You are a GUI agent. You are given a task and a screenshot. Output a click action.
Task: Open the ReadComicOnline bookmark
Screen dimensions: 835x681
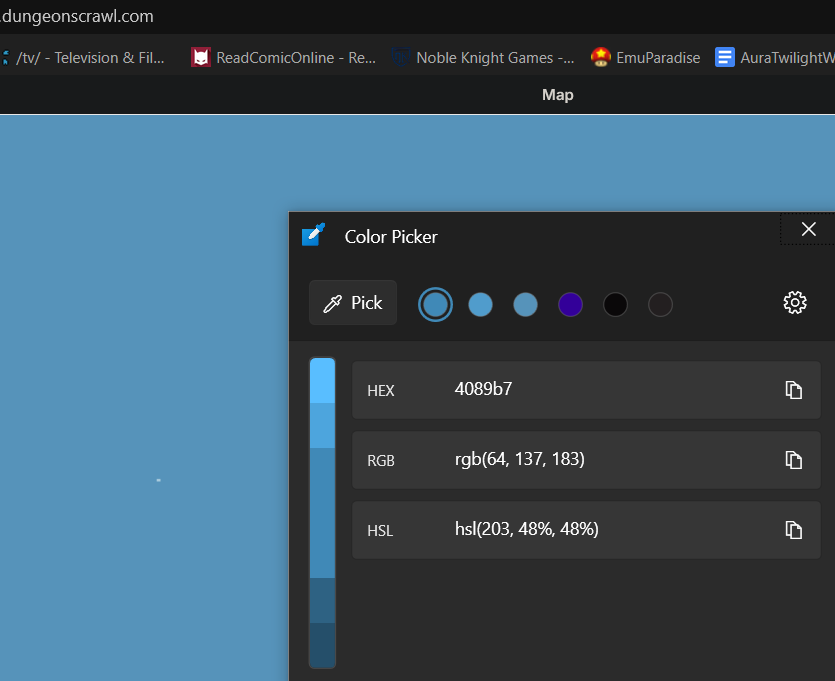click(x=283, y=58)
